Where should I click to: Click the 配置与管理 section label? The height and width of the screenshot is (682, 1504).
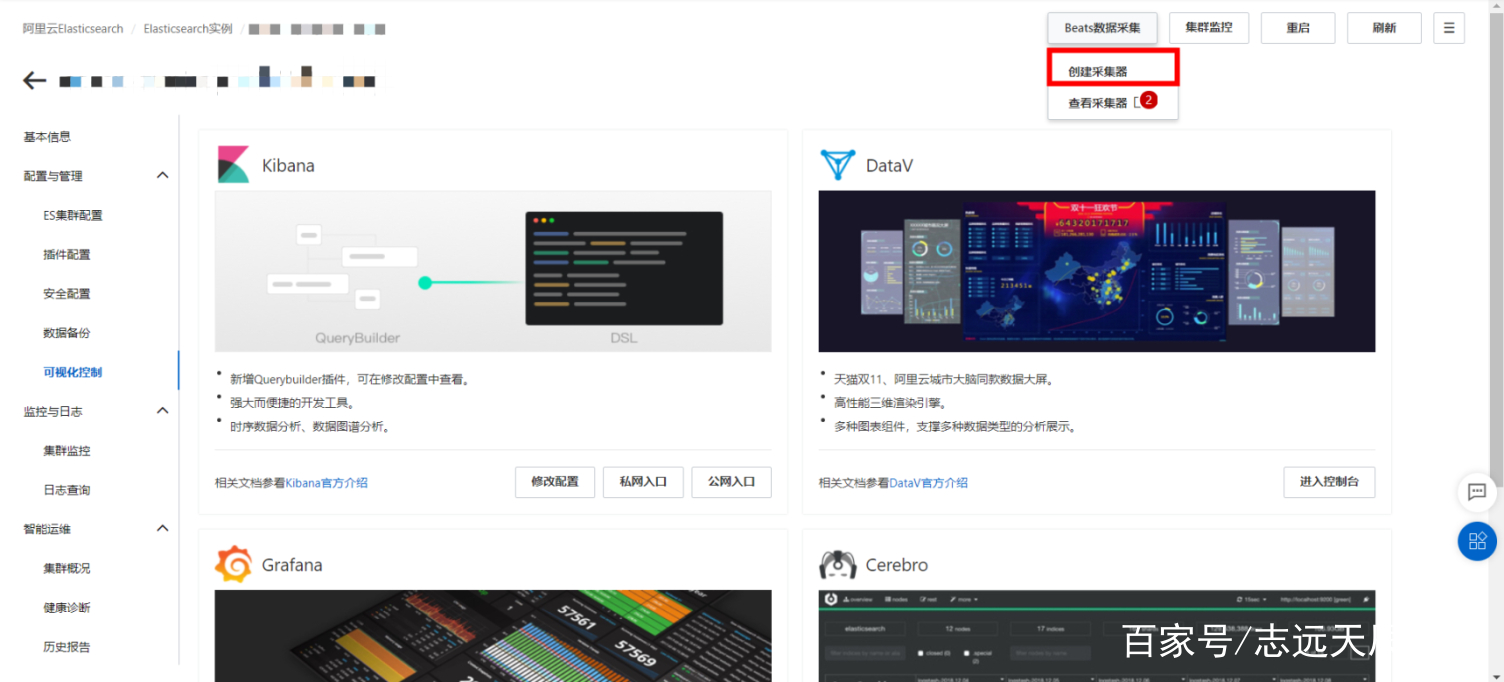click(53, 176)
